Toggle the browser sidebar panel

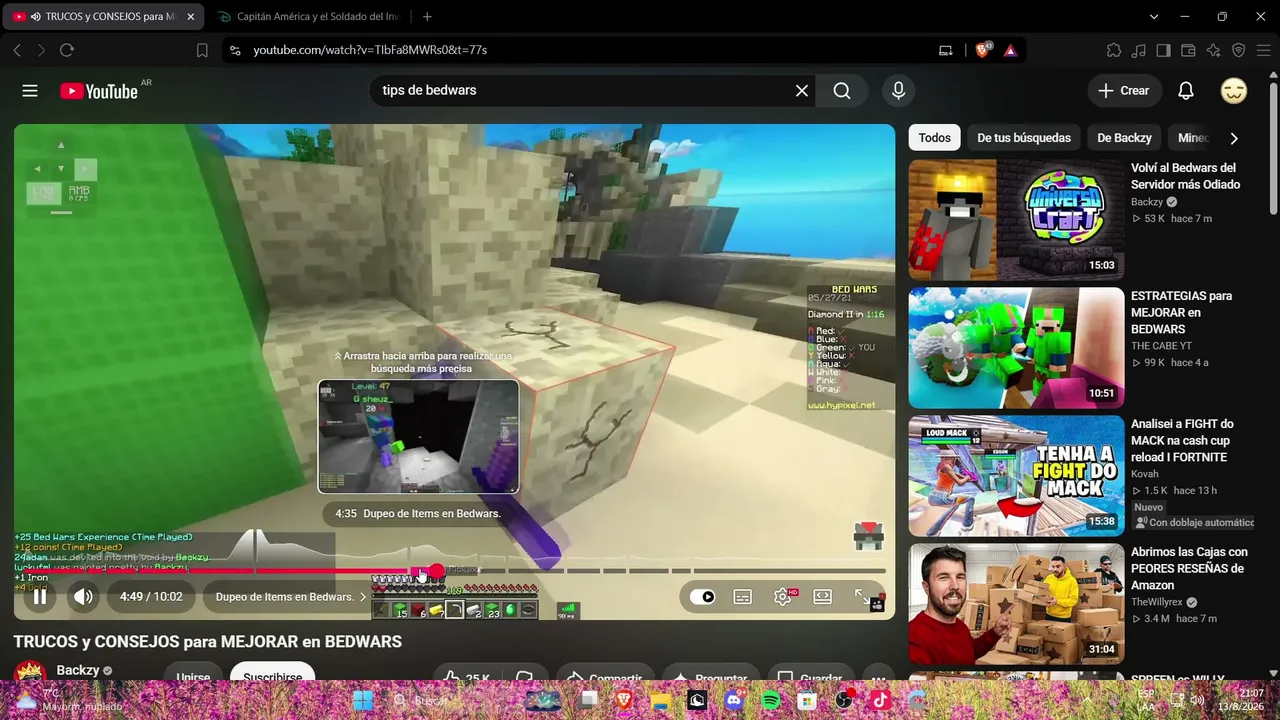pos(1163,50)
